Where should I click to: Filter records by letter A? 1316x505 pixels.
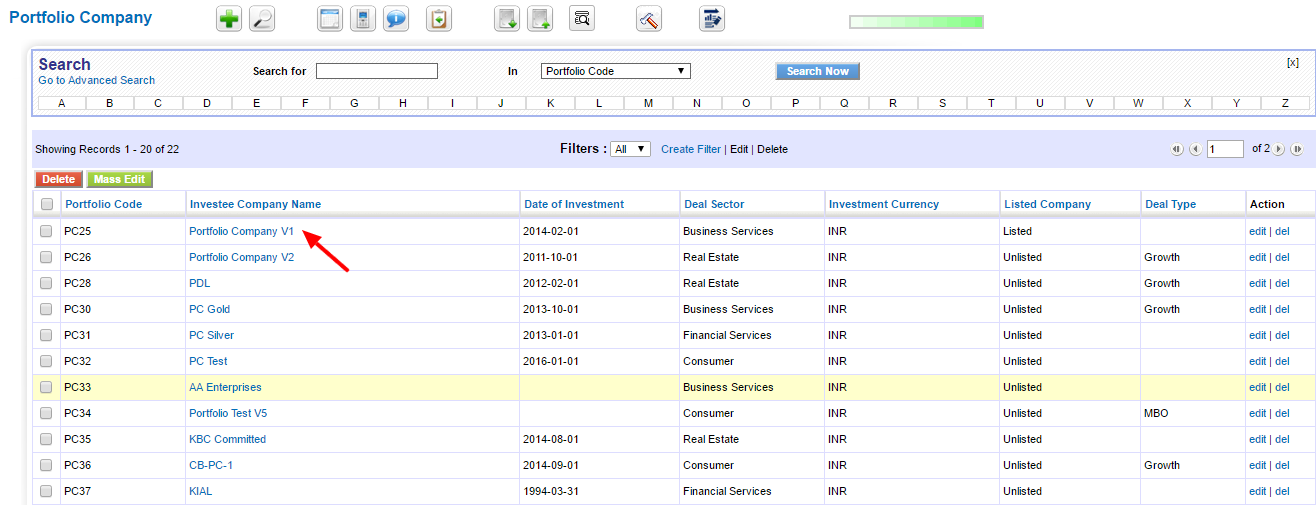62,103
